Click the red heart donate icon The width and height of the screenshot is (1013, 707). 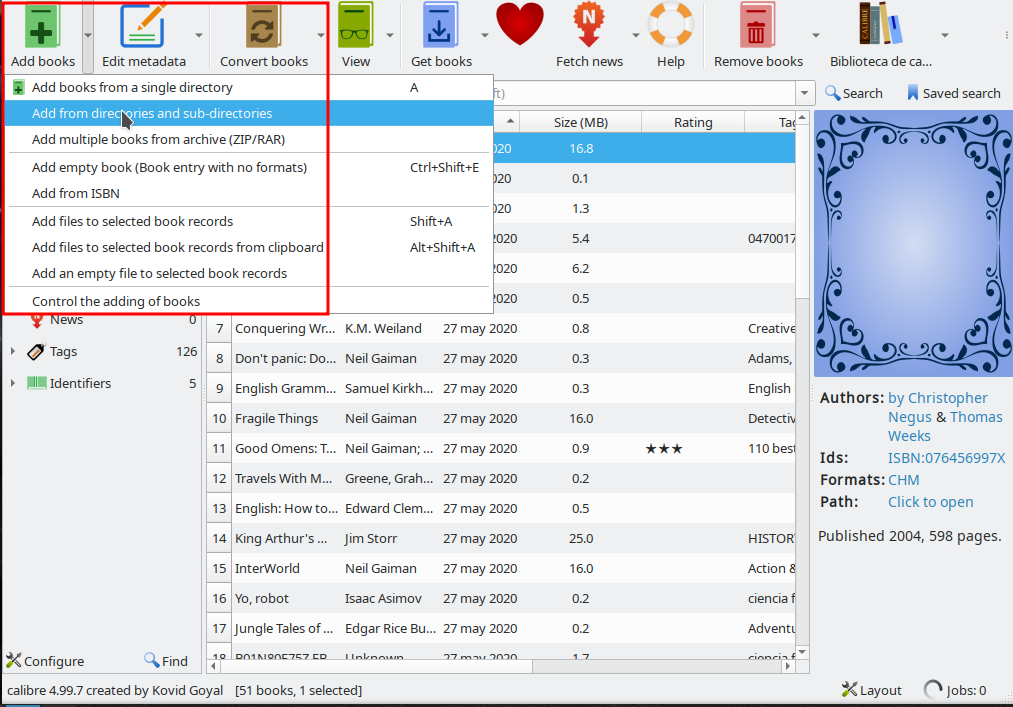tap(520, 24)
